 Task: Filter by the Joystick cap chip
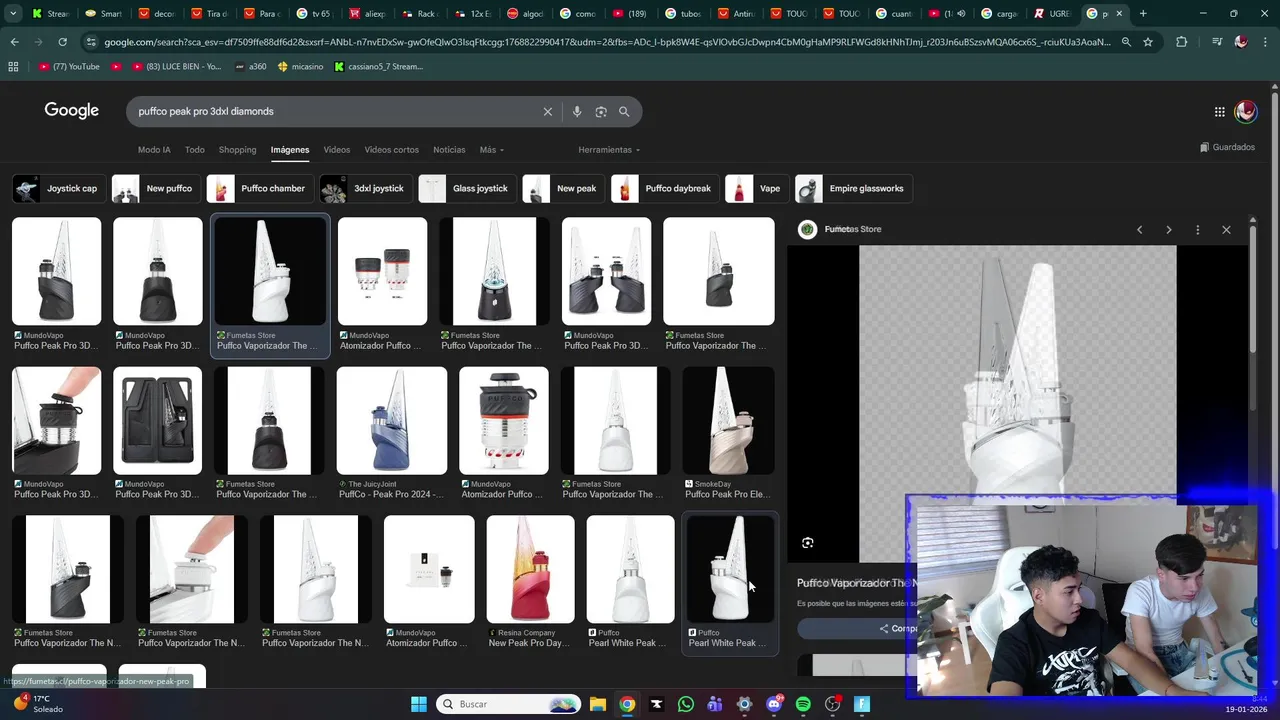[58, 189]
